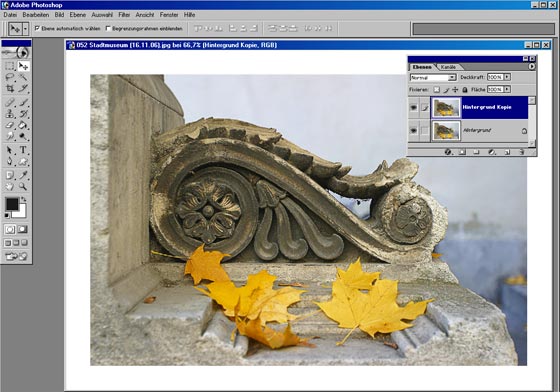
Task: Select the Magic Wand tool
Action: (23, 77)
